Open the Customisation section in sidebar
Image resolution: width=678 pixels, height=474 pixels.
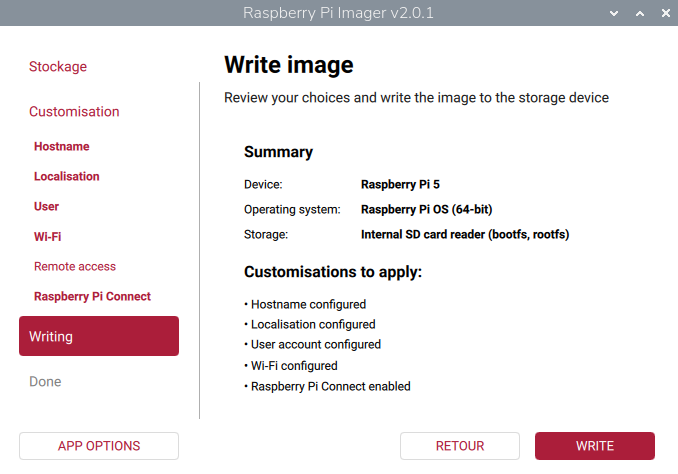tap(74, 112)
